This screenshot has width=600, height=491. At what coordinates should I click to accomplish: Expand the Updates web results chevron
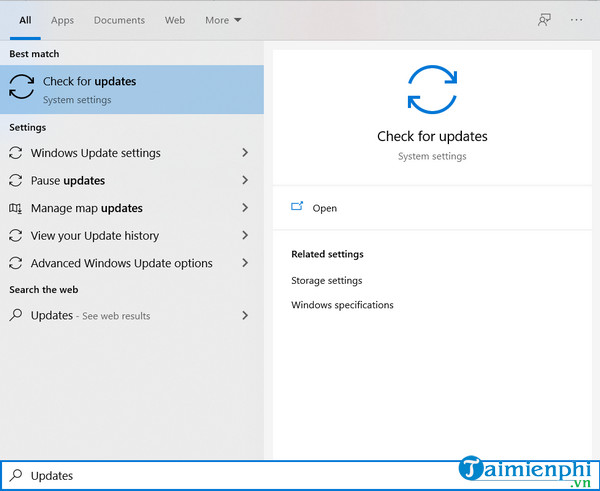(245, 315)
